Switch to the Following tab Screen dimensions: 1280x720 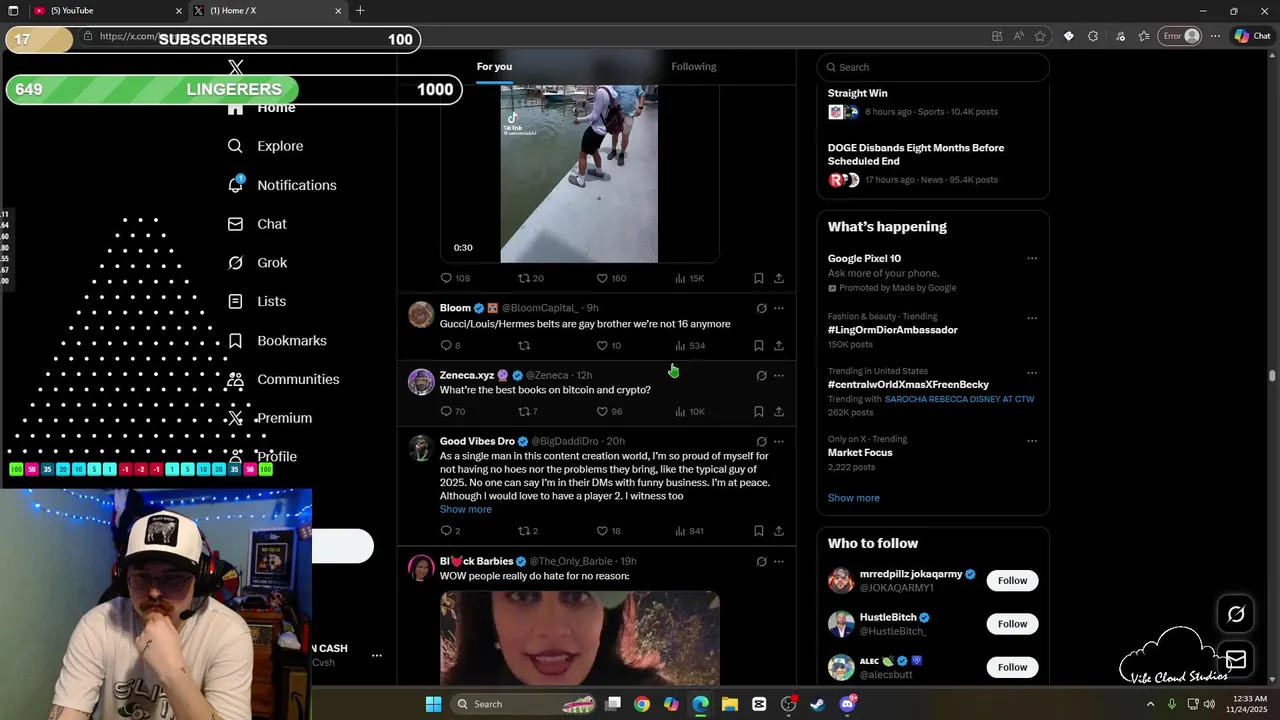coord(694,67)
